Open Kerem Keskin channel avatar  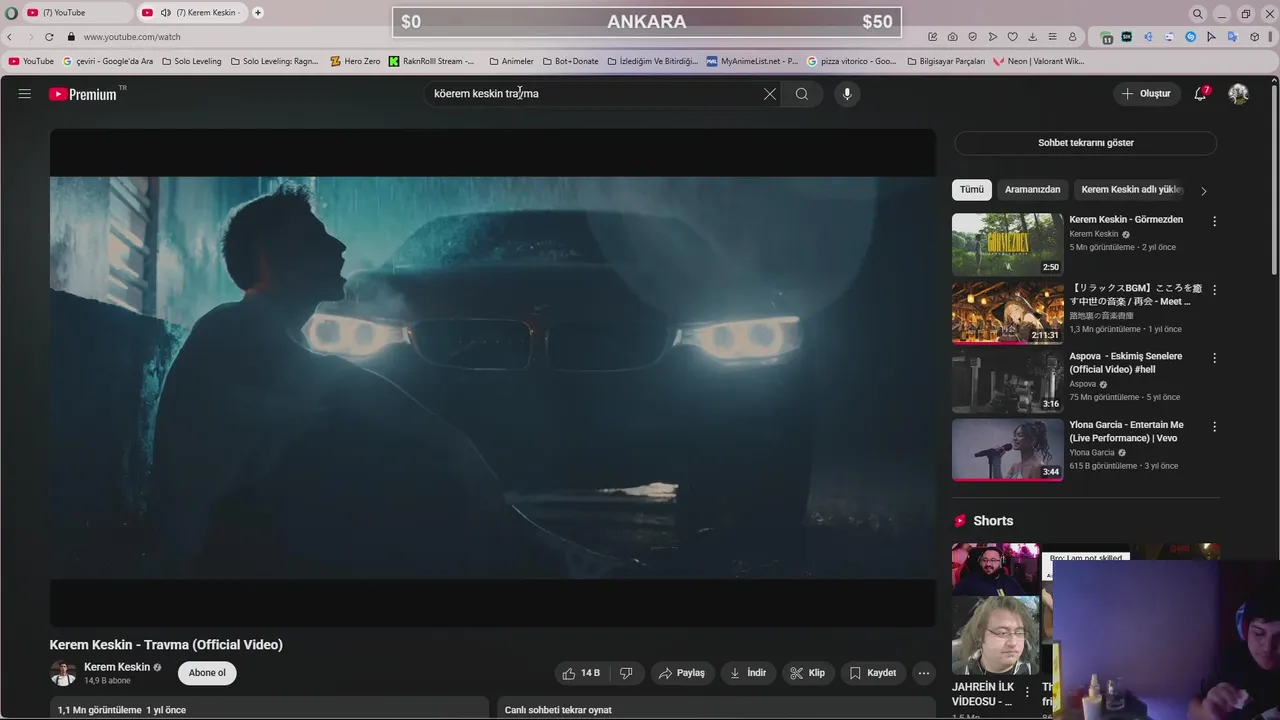pyautogui.click(x=63, y=673)
